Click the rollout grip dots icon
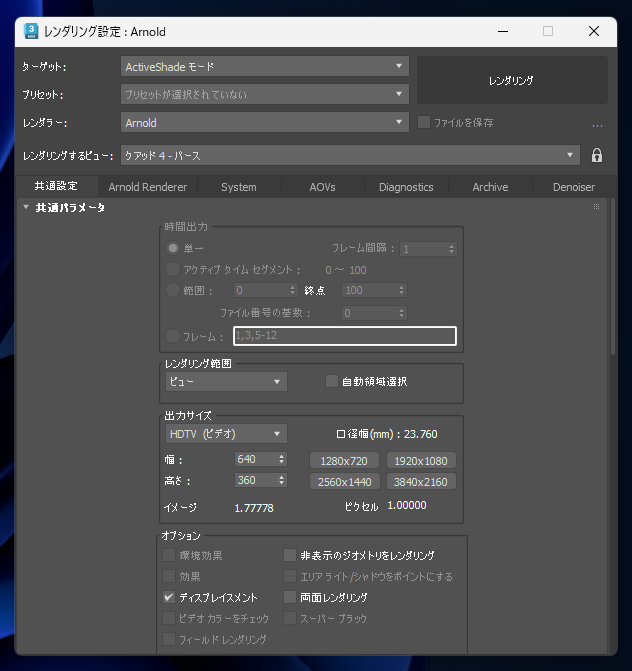 596,207
